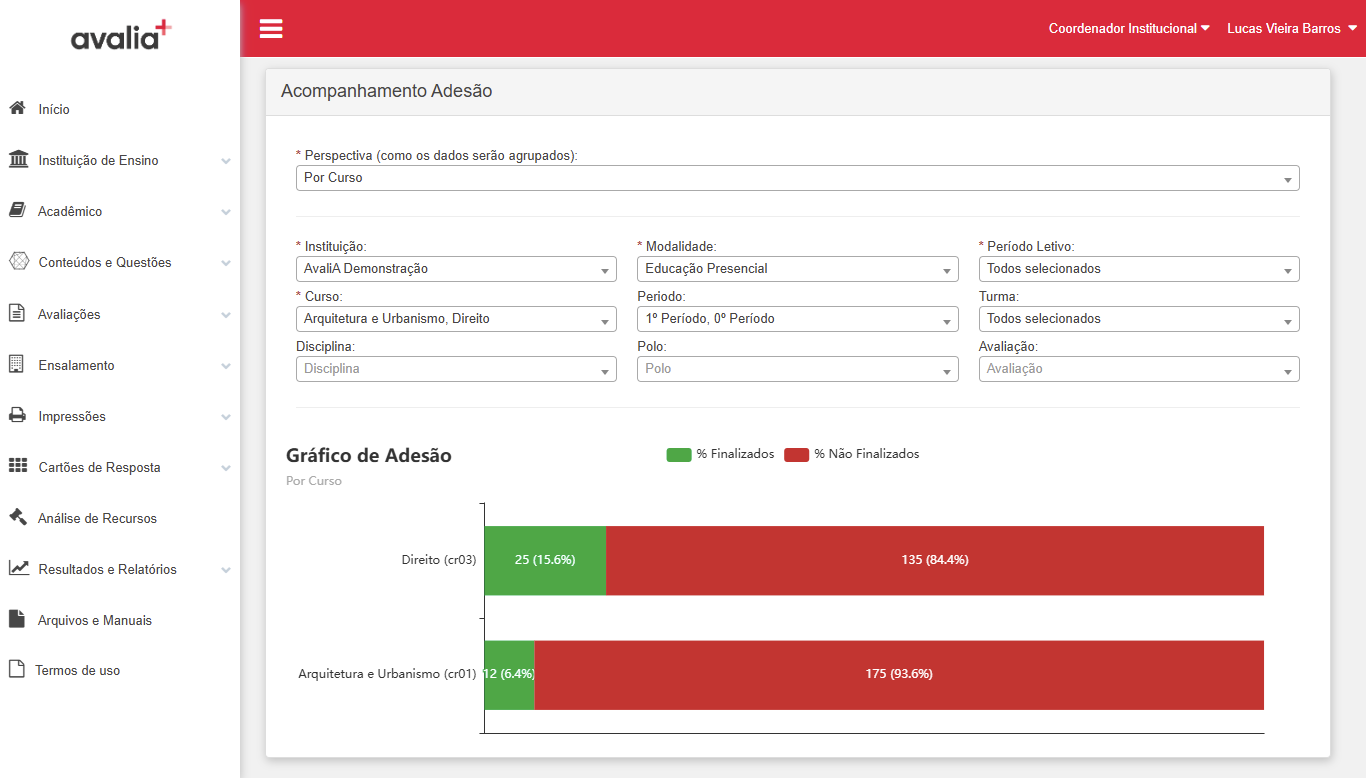Click the Acadêmico book icon
Image resolution: width=1366 pixels, height=779 pixels.
[x=17, y=210]
